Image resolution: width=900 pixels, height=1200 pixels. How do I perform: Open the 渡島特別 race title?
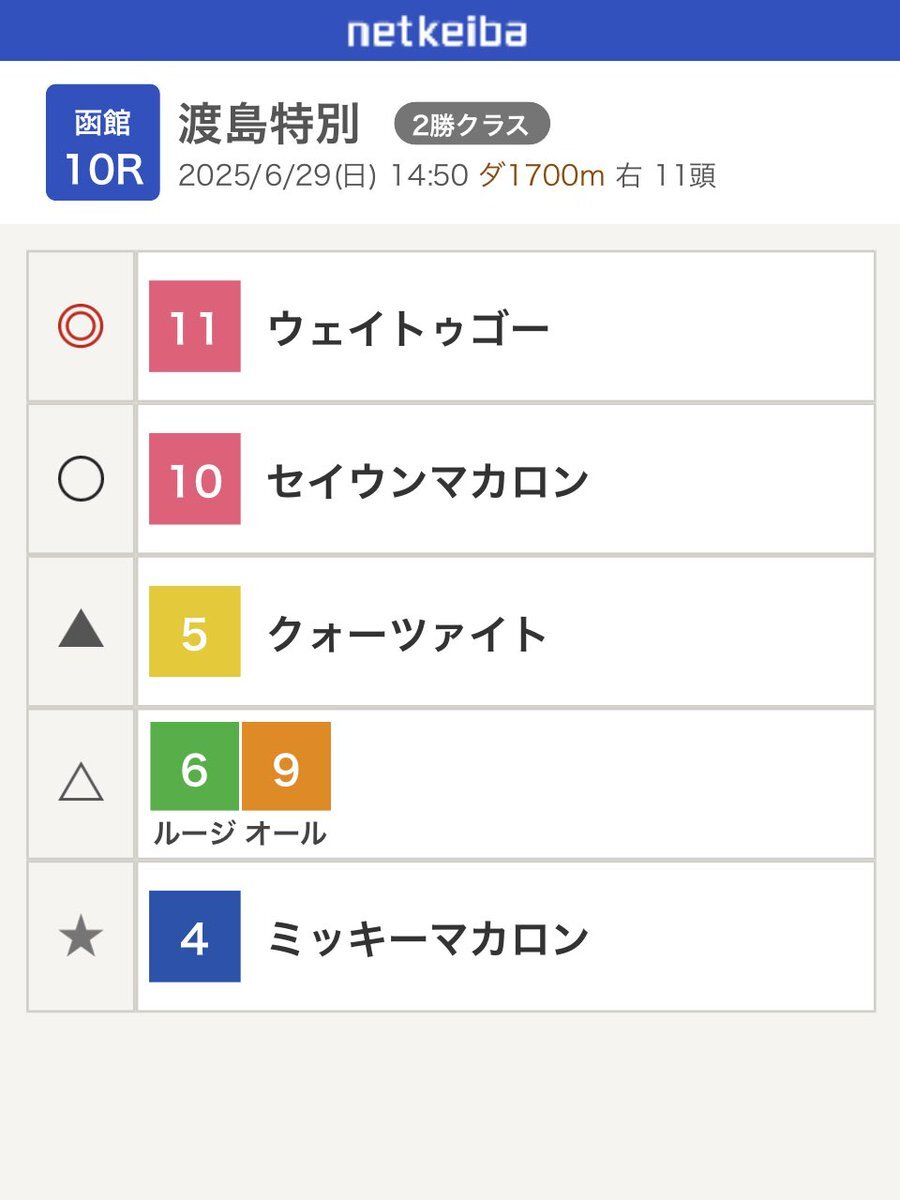point(269,125)
